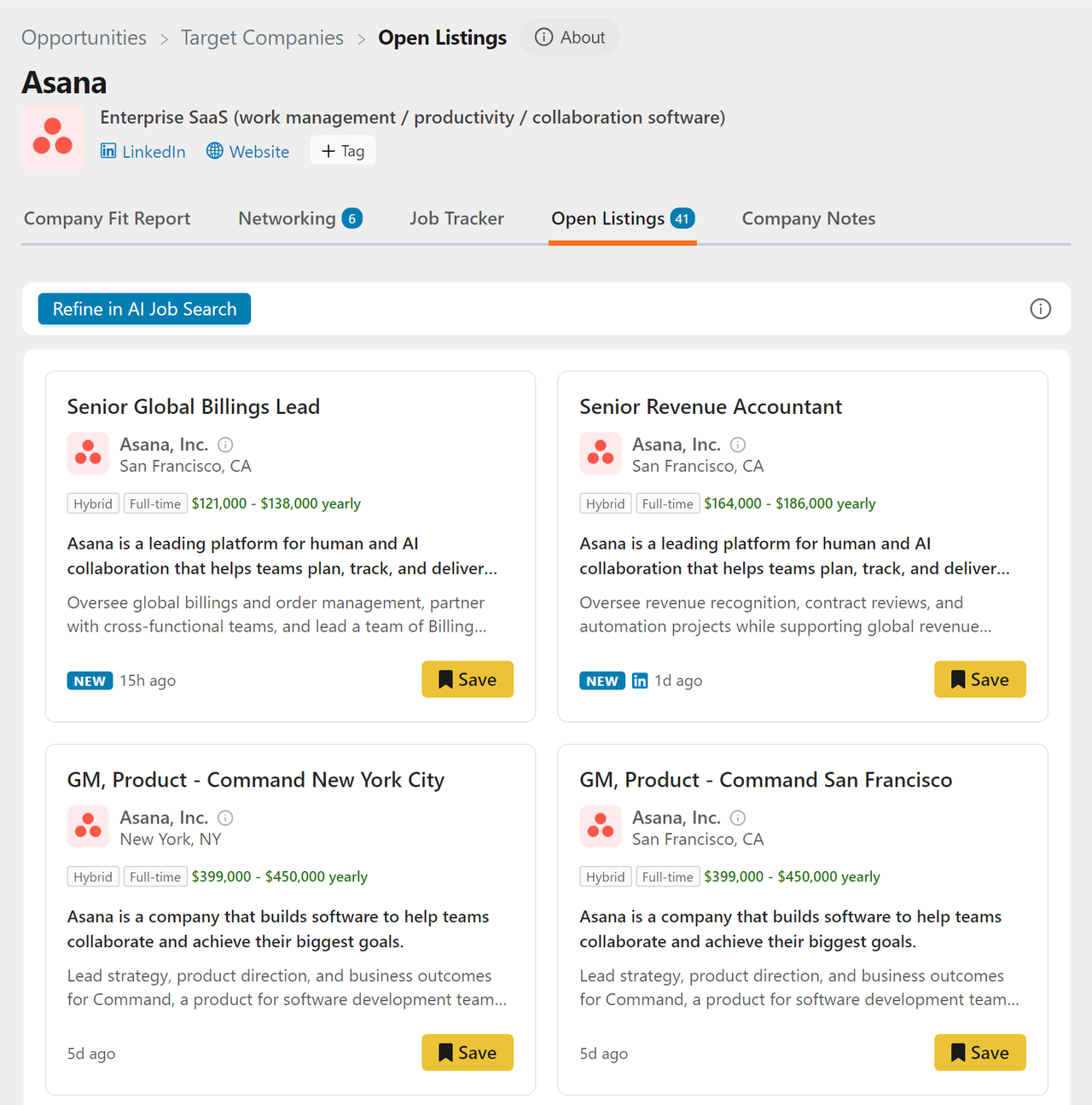
Task: Open the Website link with globe icon
Action: (x=248, y=152)
